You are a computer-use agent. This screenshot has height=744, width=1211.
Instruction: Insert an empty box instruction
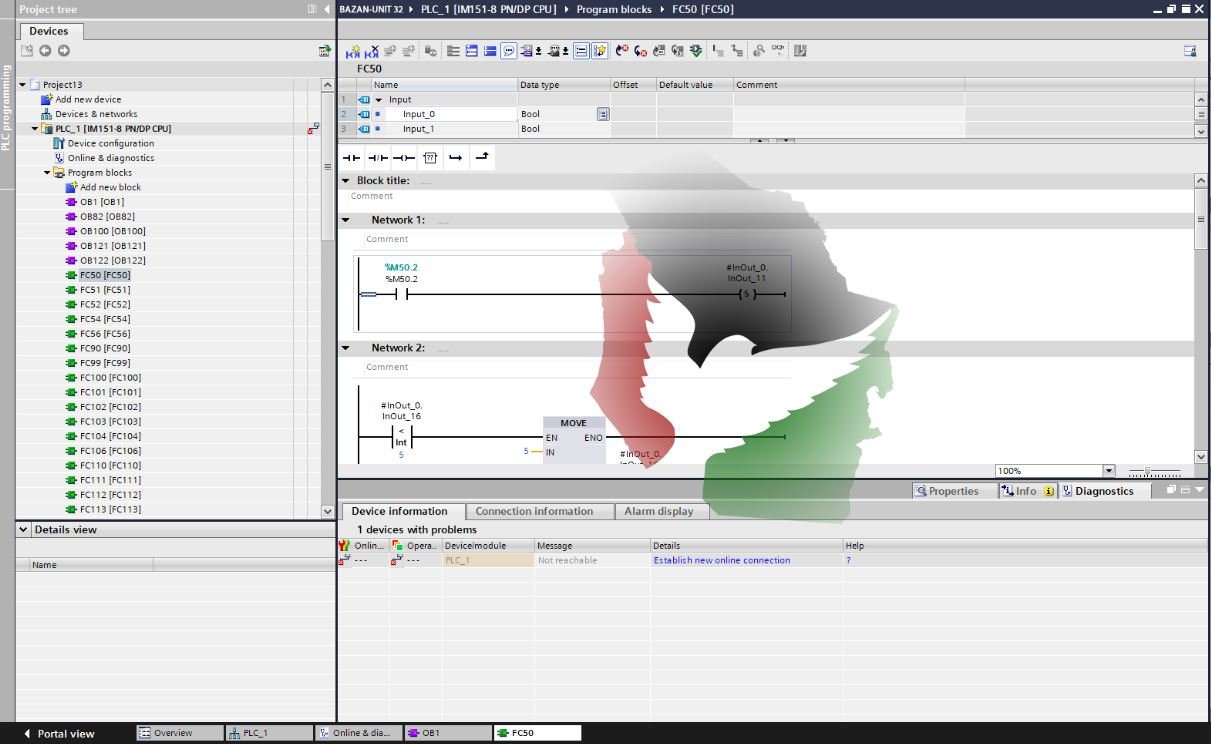click(430, 158)
